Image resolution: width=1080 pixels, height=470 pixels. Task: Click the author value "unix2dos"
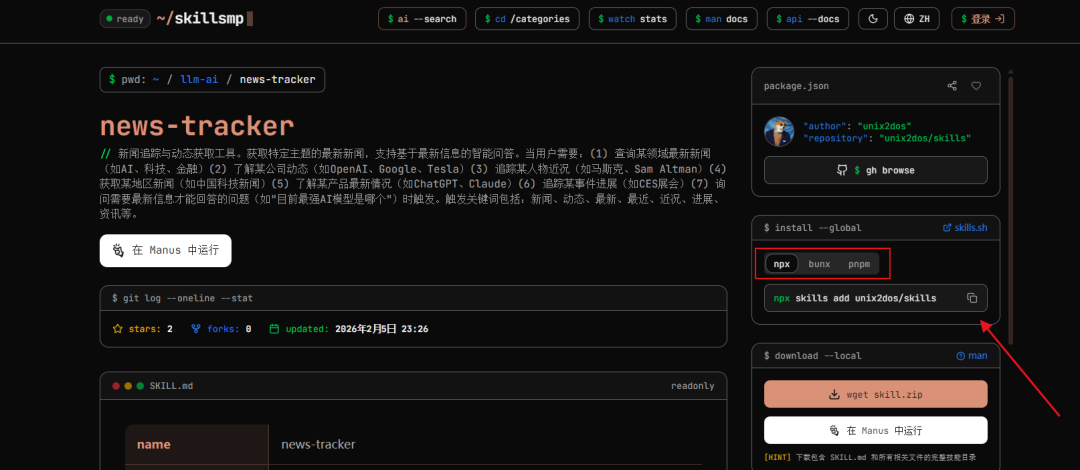tap(886, 126)
